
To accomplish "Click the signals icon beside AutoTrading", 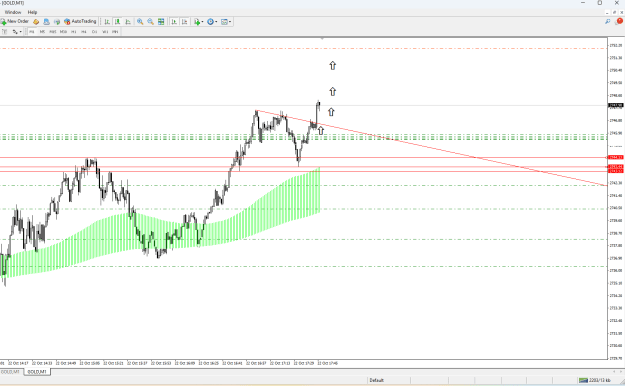I will pyautogui.click(x=57, y=22).
